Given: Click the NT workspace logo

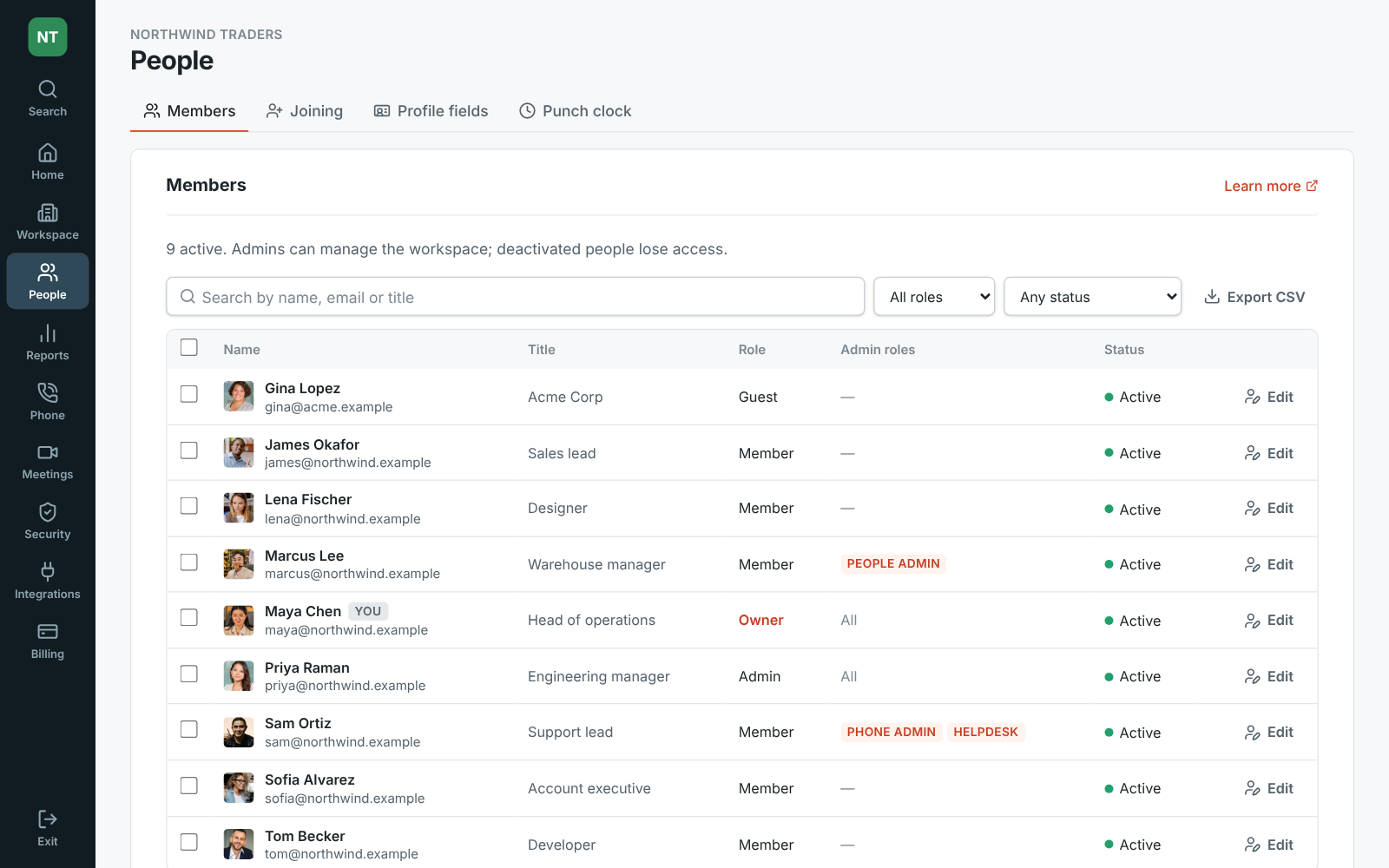Looking at the screenshot, I should [x=48, y=37].
